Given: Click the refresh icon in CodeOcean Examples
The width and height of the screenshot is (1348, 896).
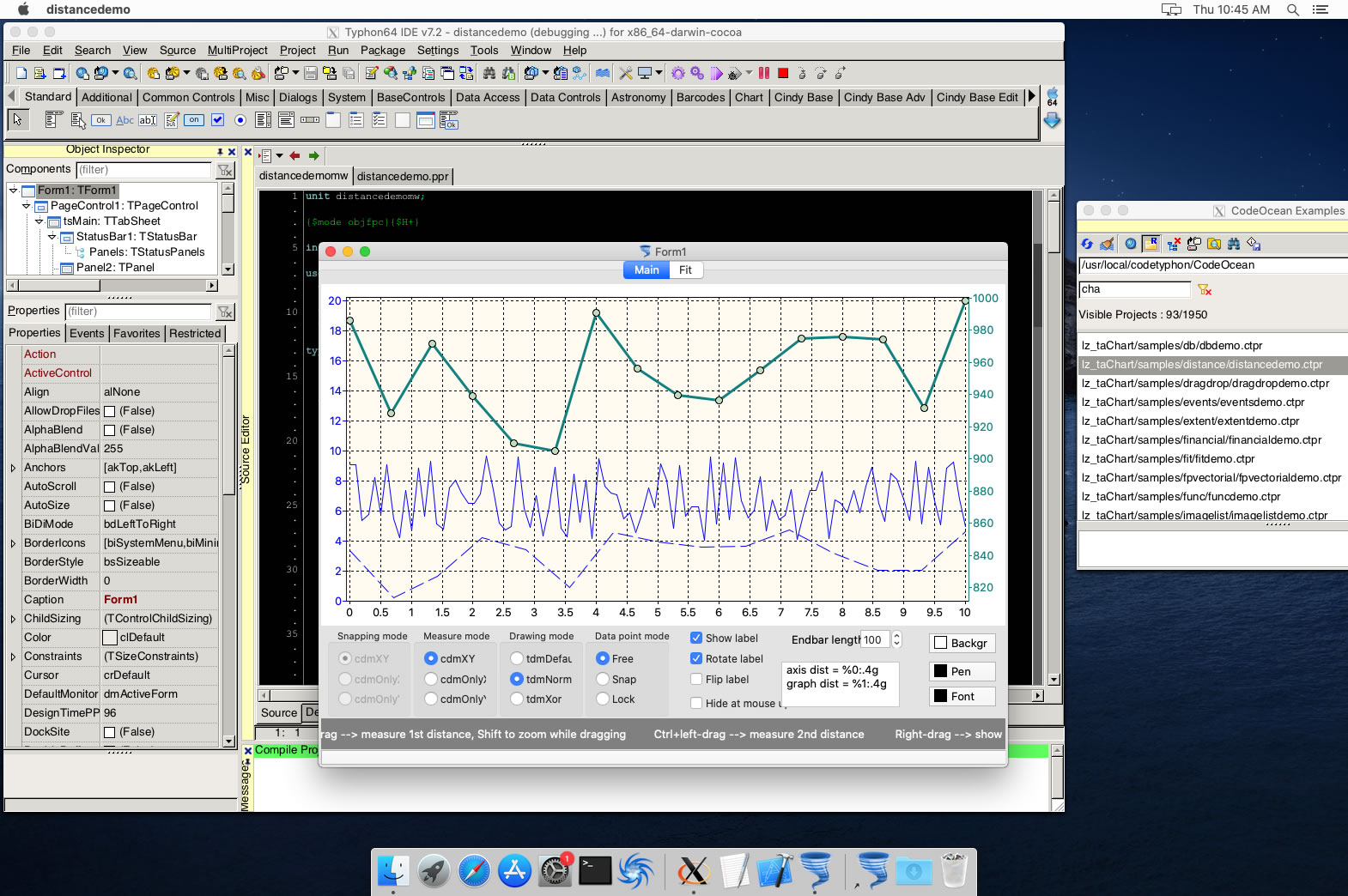Looking at the screenshot, I should [1087, 244].
